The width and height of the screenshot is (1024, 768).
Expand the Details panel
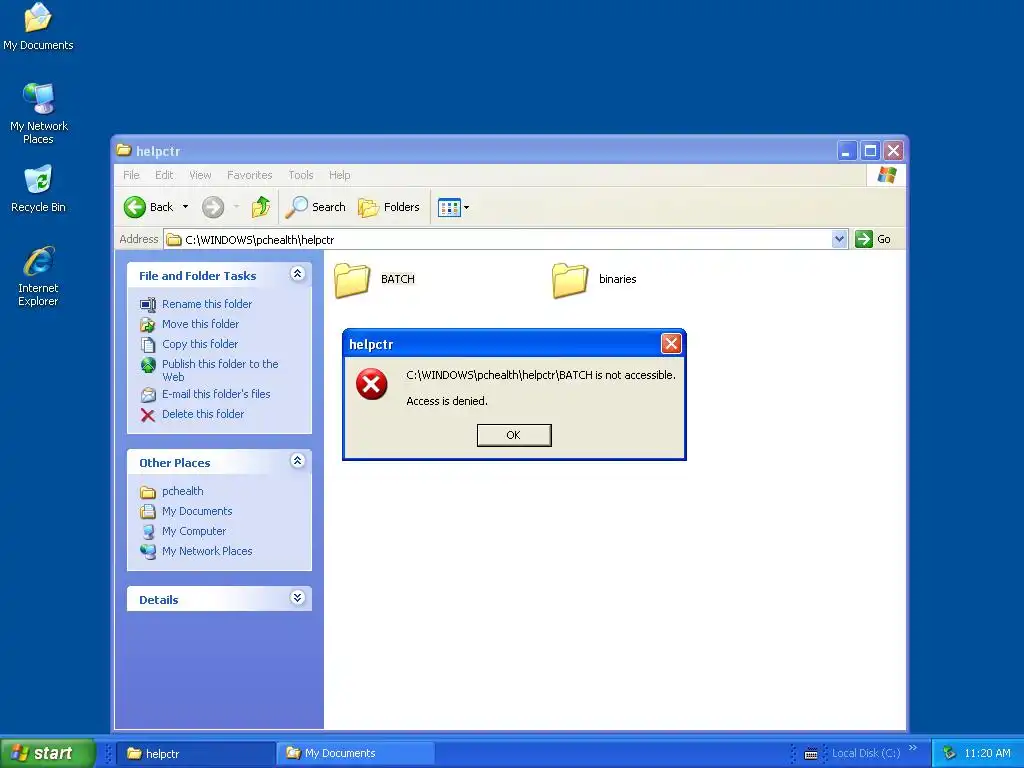(297, 598)
